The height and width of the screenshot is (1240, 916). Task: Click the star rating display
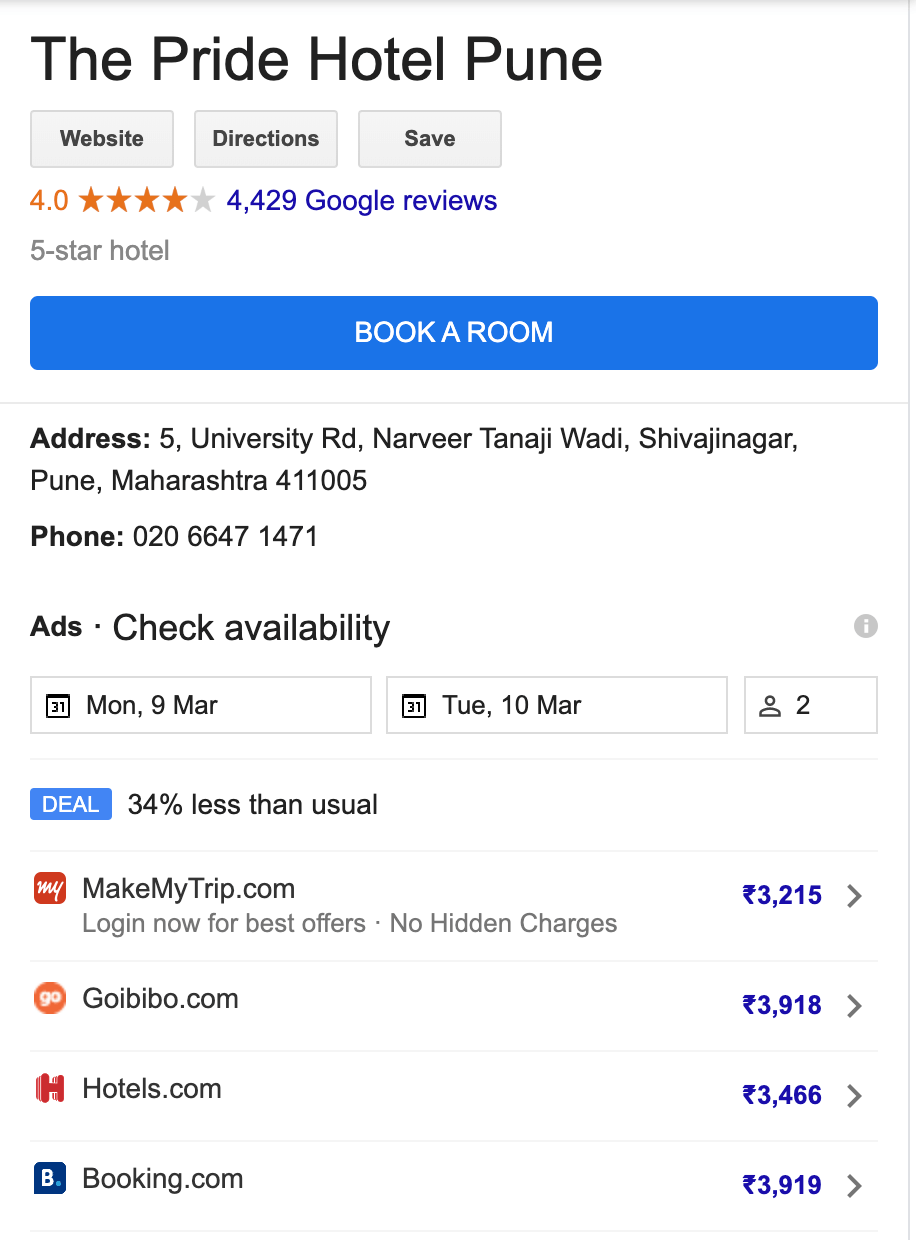pyautogui.click(x=147, y=201)
